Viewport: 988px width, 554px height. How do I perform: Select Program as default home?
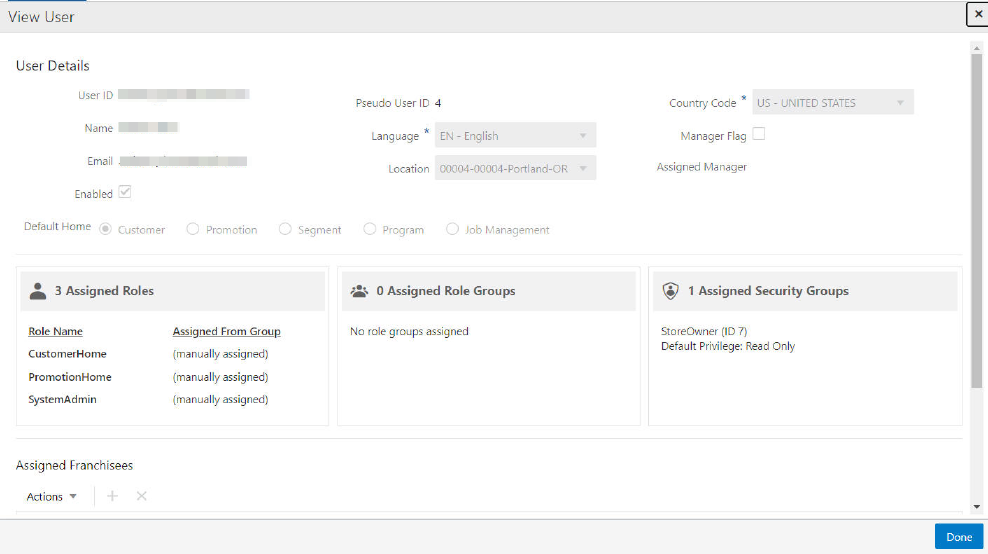point(369,229)
